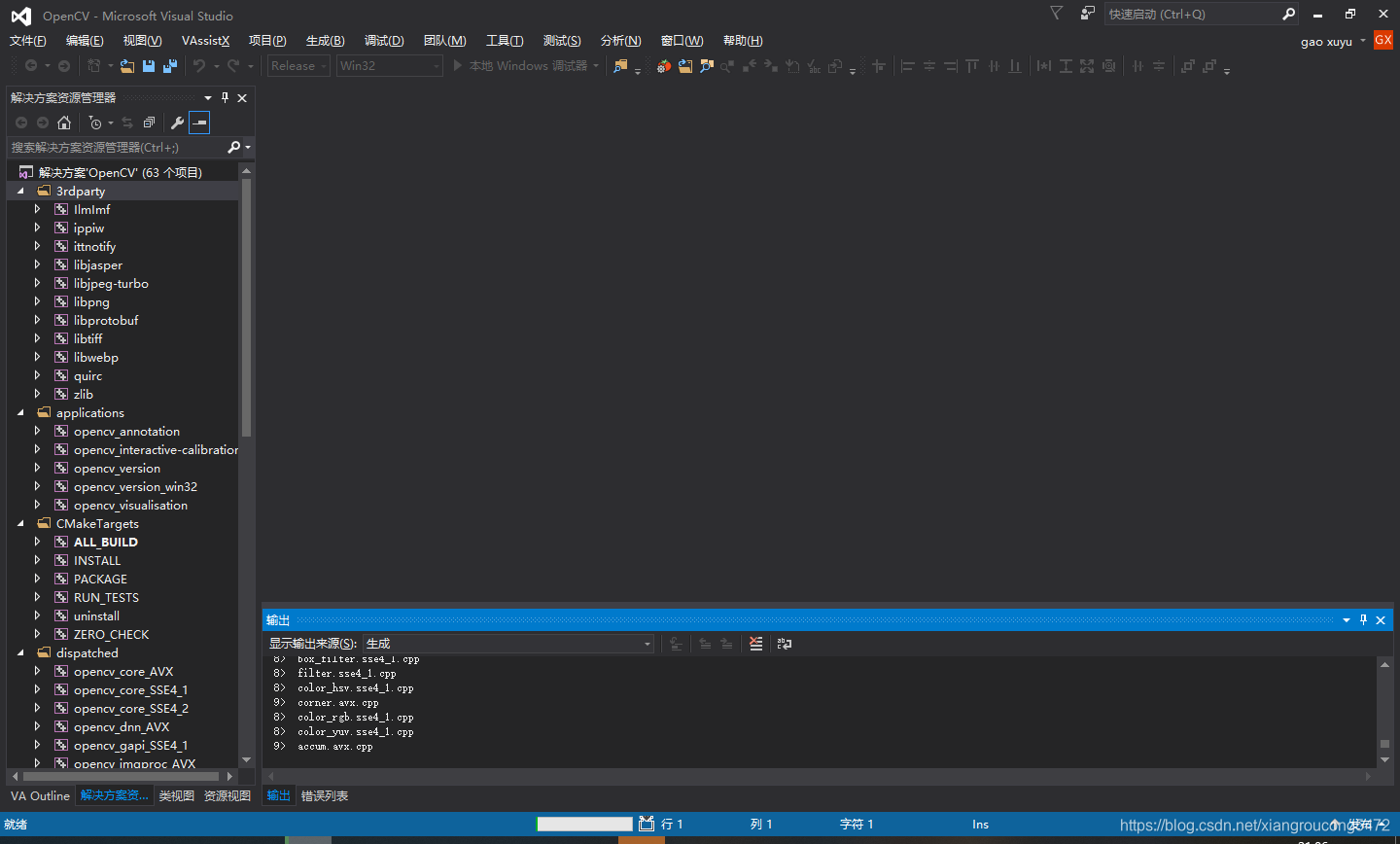Pin the Solution Explorer panel
1400x844 pixels.
click(x=226, y=97)
